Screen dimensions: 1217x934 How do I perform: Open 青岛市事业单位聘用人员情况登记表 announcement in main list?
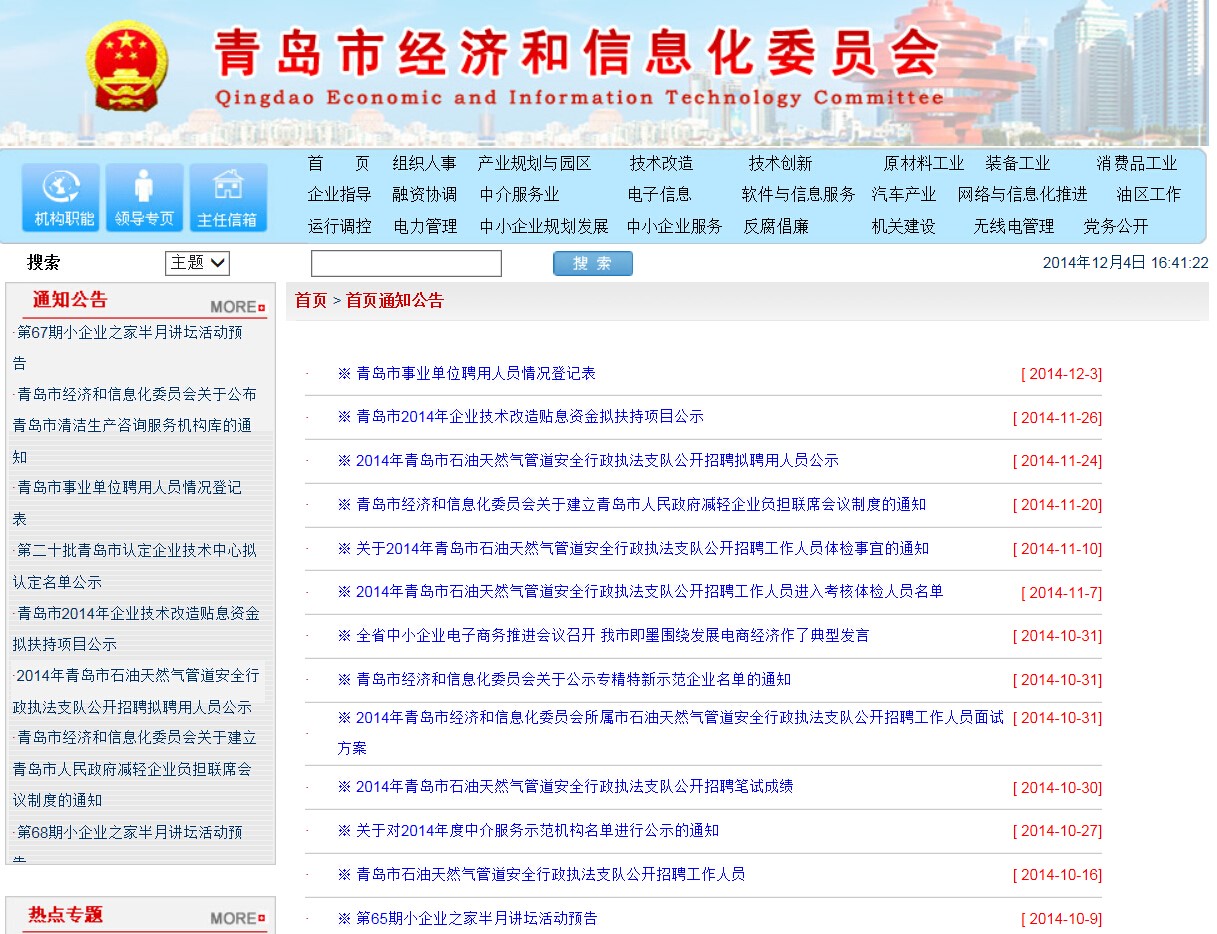point(475,373)
